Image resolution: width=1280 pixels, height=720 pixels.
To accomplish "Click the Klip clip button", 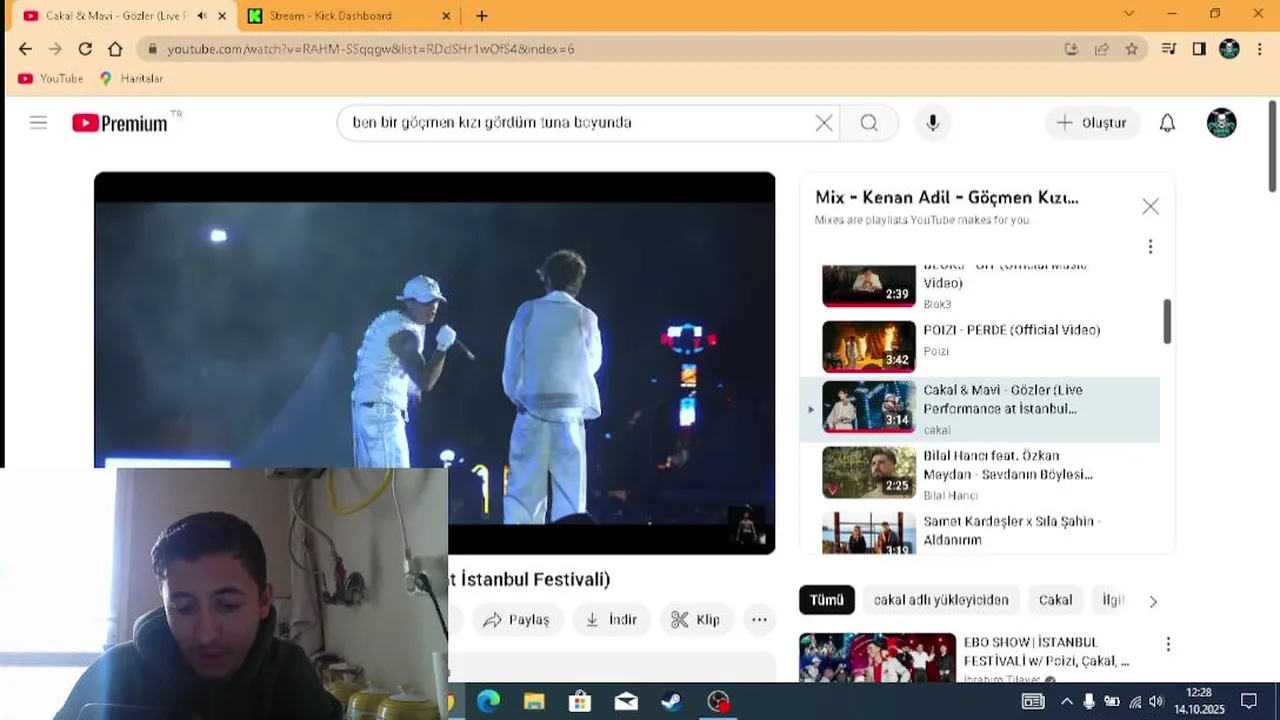I will click(x=696, y=620).
